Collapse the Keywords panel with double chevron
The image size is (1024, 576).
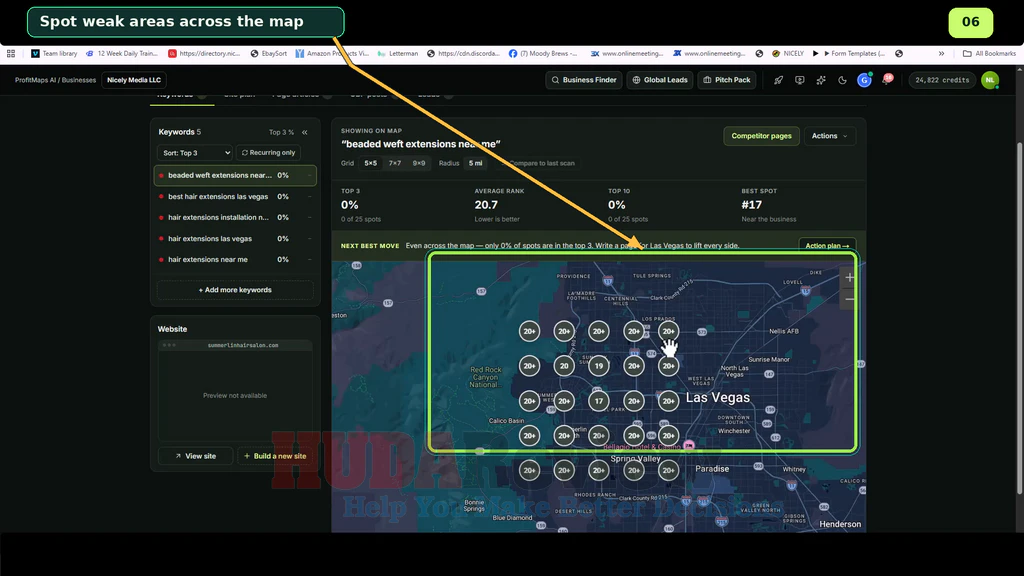pyautogui.click(x=304, y=133)
